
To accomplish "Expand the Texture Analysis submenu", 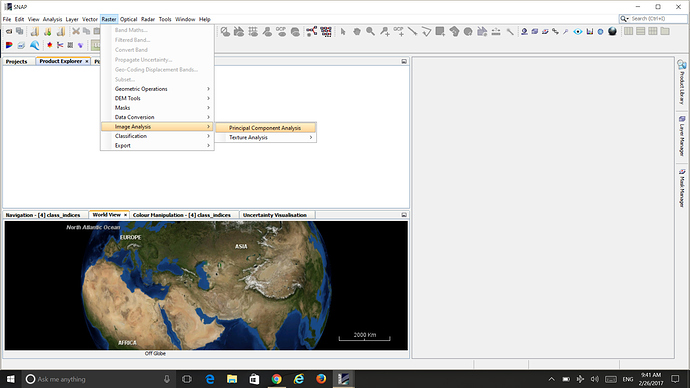I will tap(266, 138).
